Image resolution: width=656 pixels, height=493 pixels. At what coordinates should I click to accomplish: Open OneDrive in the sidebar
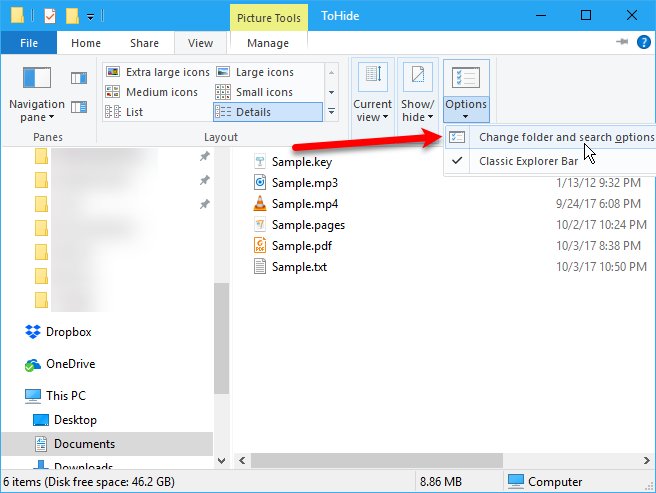70,364
